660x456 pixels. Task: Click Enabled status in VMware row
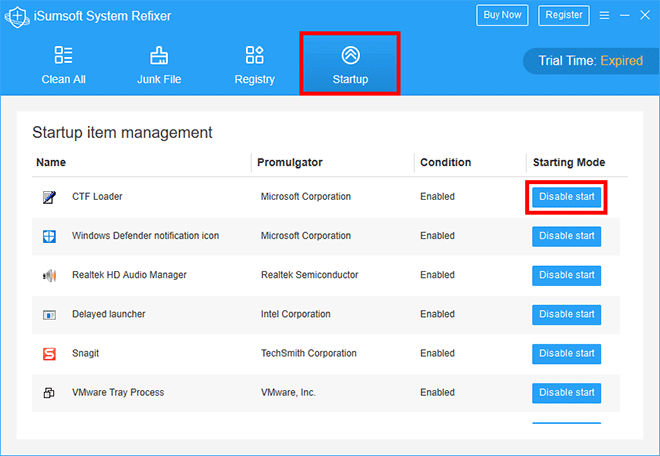point(437,392)
